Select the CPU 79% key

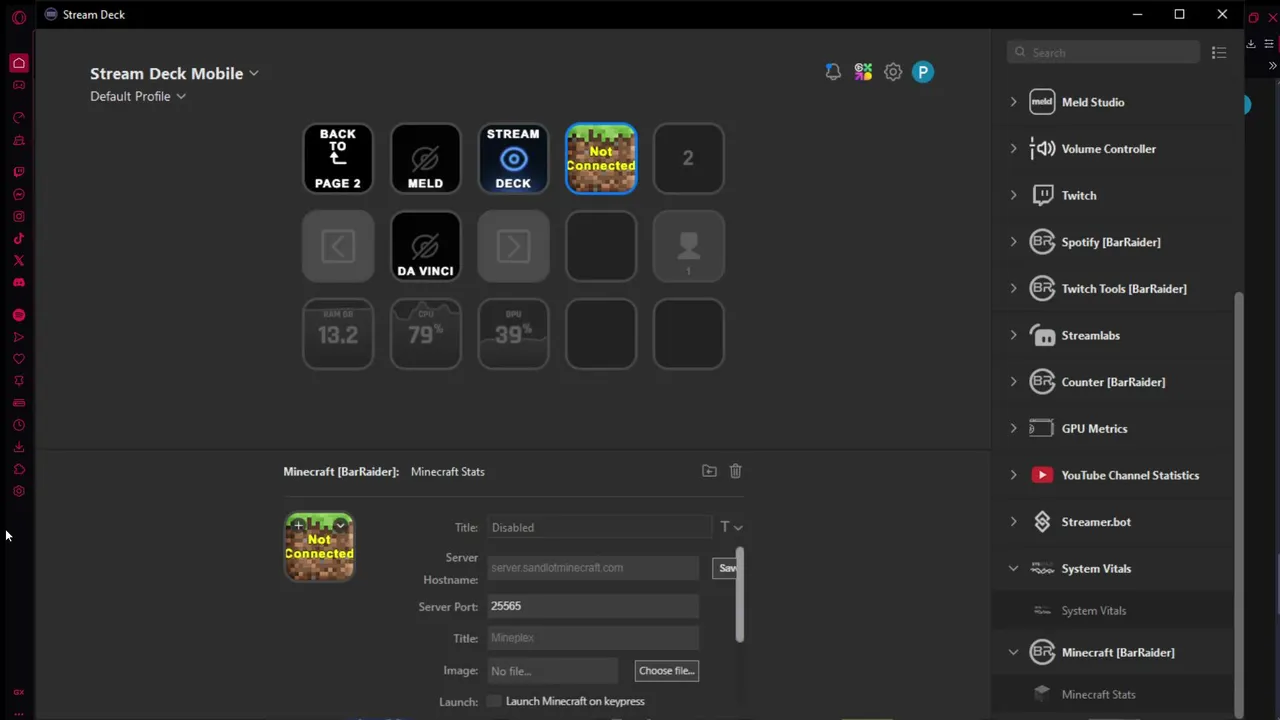pyautogui.click(x=425, y=334)
